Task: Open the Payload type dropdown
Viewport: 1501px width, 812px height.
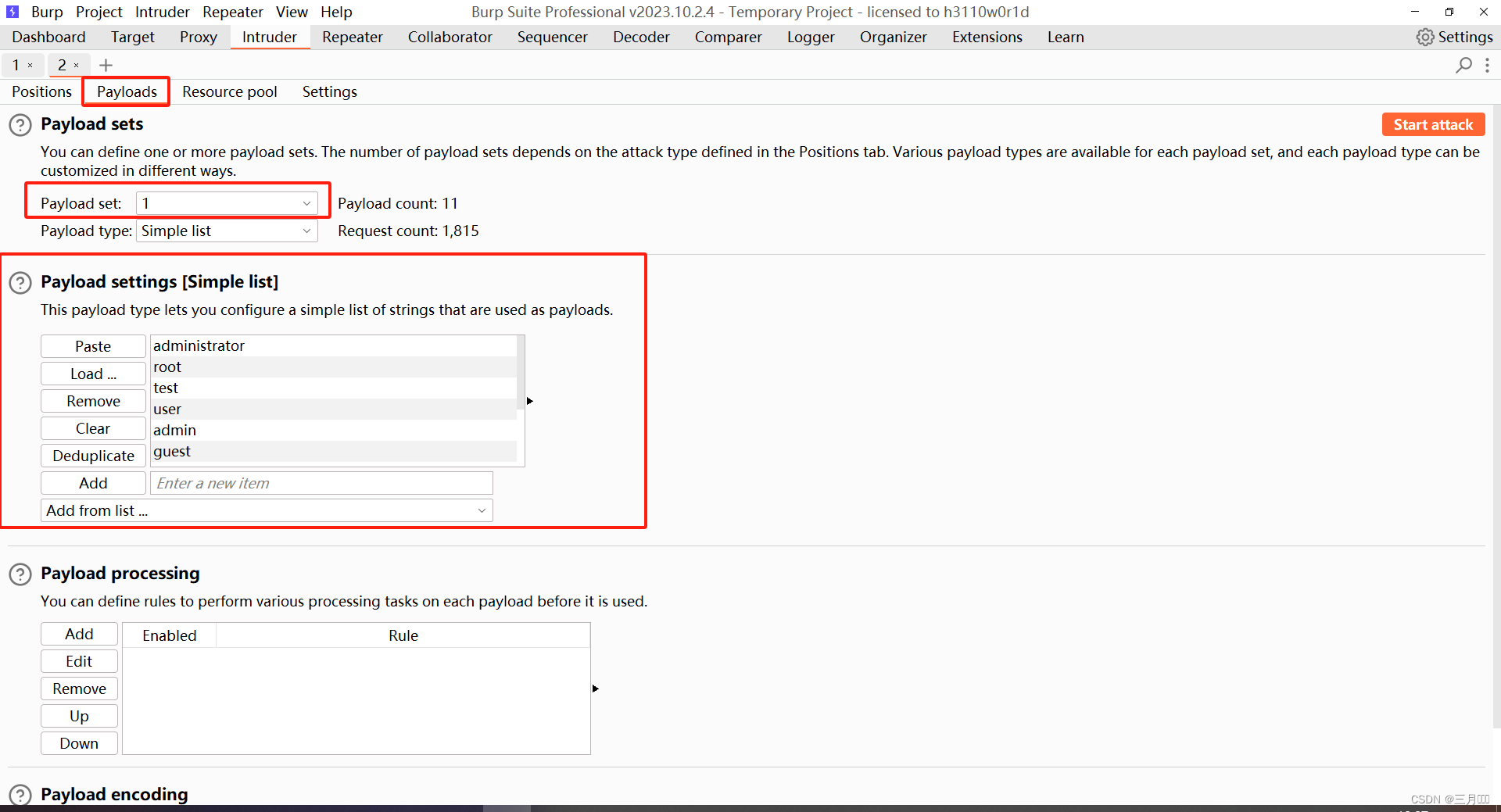Action: 227,231
